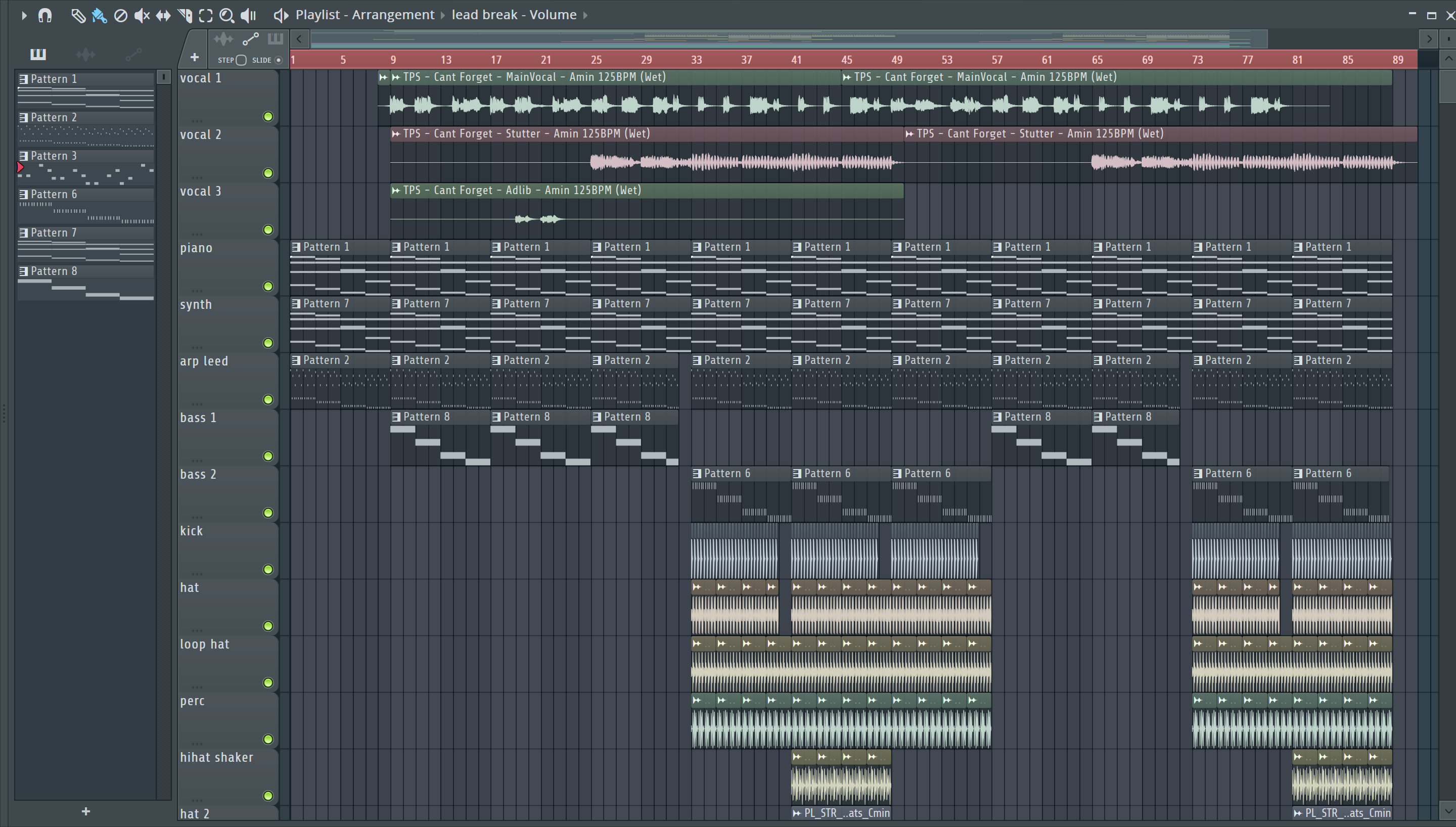This screenshot has width=1456, height=827.
Task: Select the Playback speaker tool
Action: [248, 15]
